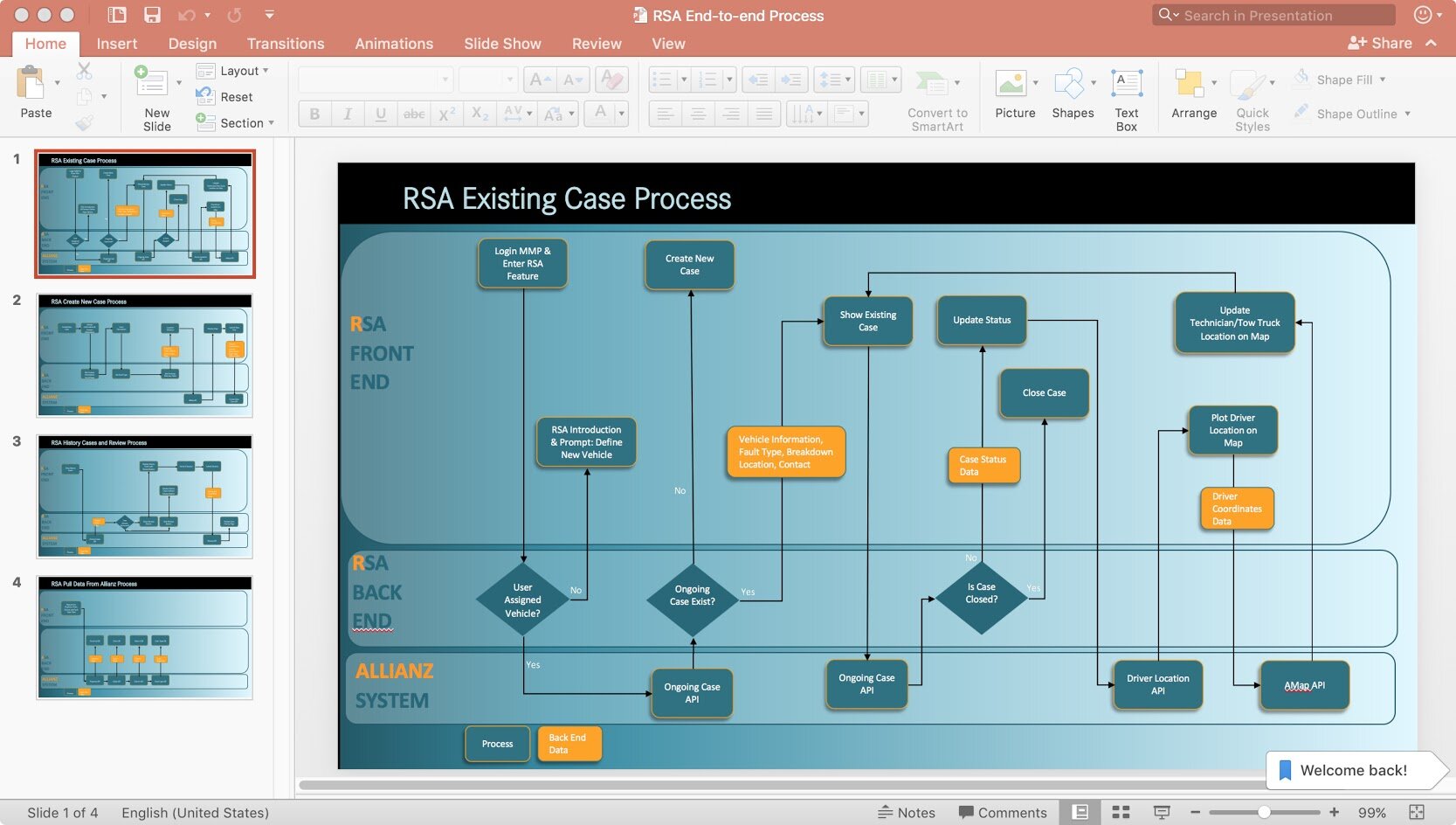This screenshot has height=825, width=1456.
Task: Click the Search in Presentation field
Action: click(x=1273, y=15)
